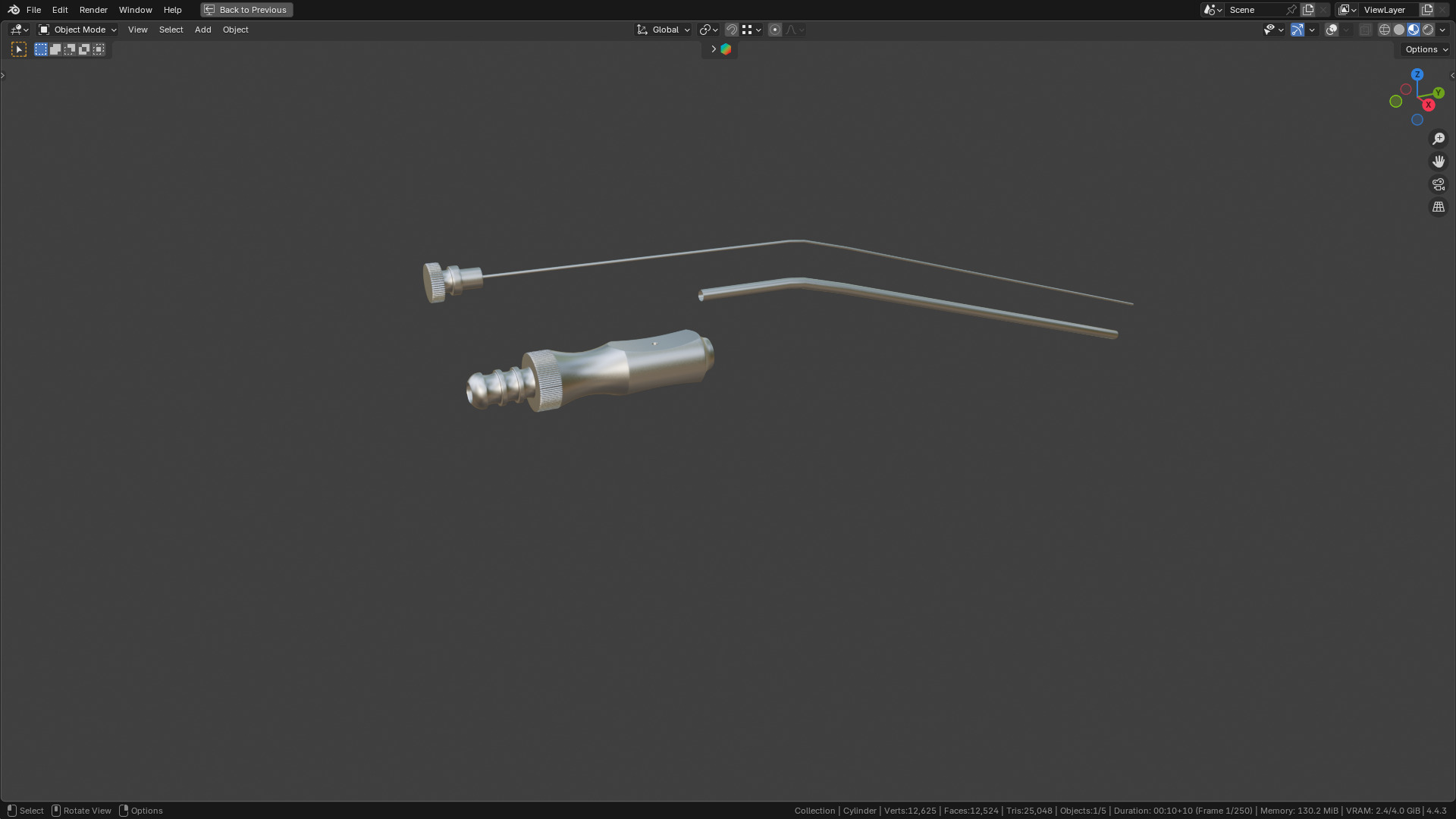Open the Object Mode dropdown
The image size is (1456, 819).
click(77, 30)
